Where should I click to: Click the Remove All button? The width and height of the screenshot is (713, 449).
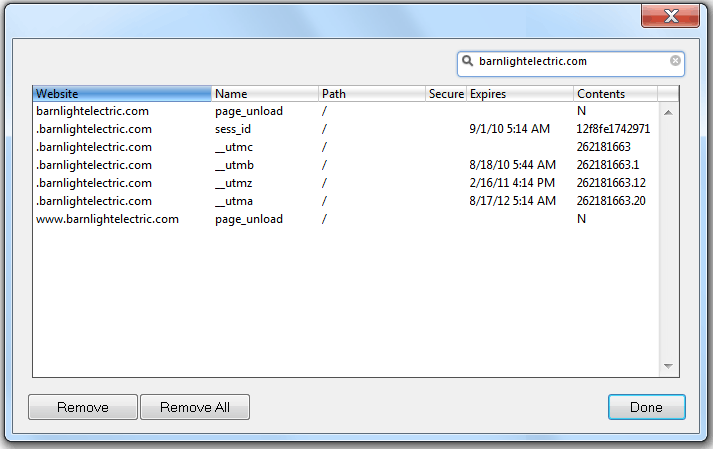[x=194, y=407]
